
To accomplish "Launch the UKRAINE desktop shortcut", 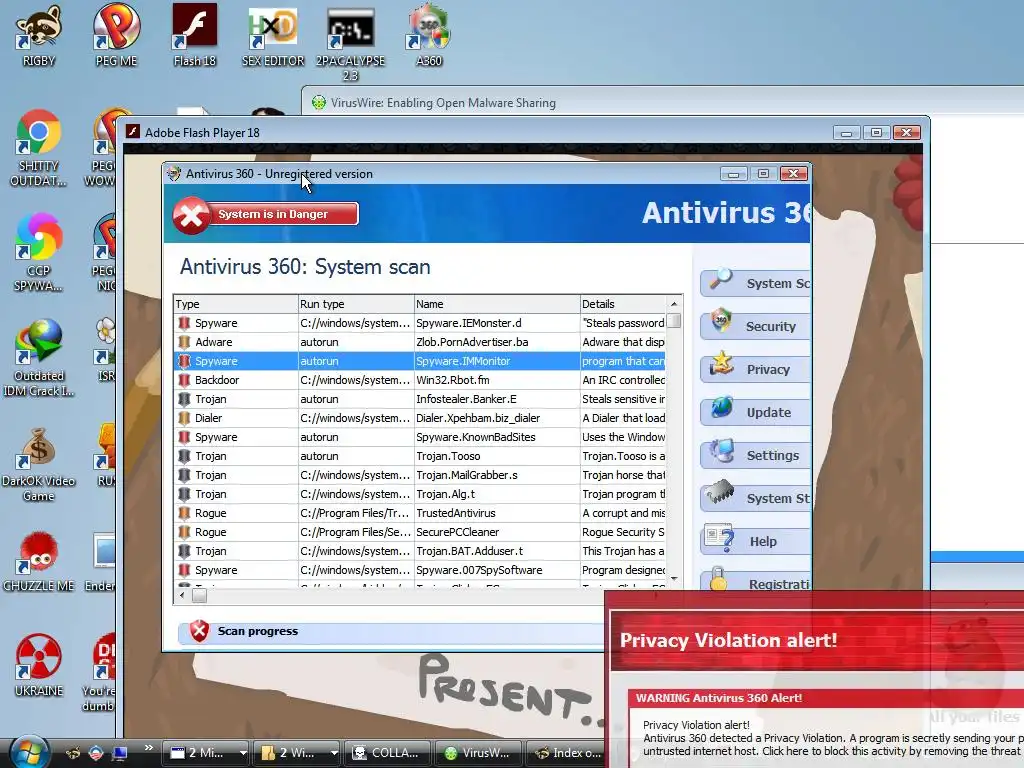I will (x=39, y=666).
